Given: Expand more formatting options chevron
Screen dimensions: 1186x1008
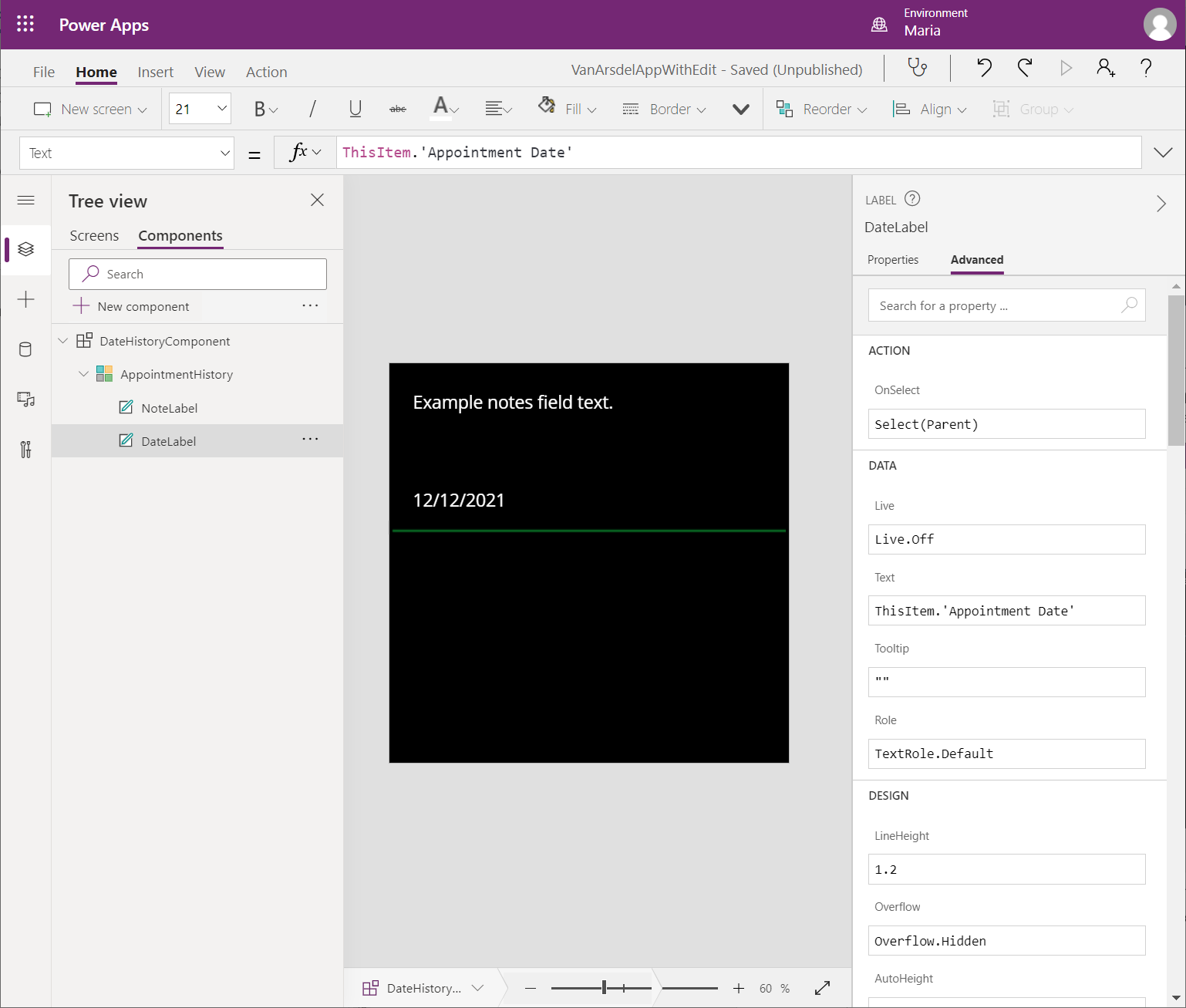Looking at the screenshot, I should pos(741,110).
